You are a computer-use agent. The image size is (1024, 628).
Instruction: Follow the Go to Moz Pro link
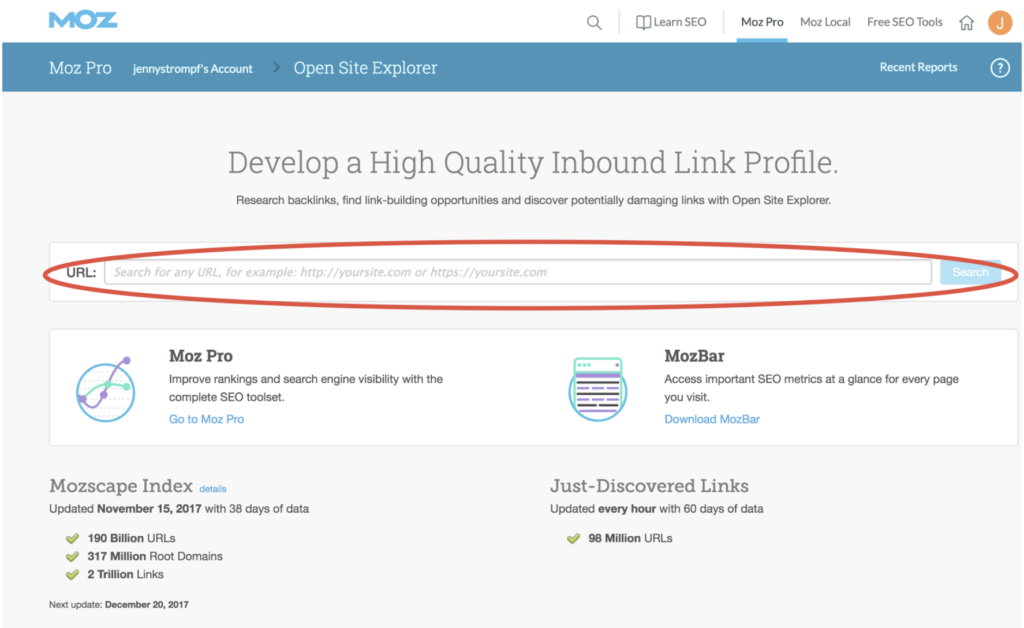[x=206, y=419]
